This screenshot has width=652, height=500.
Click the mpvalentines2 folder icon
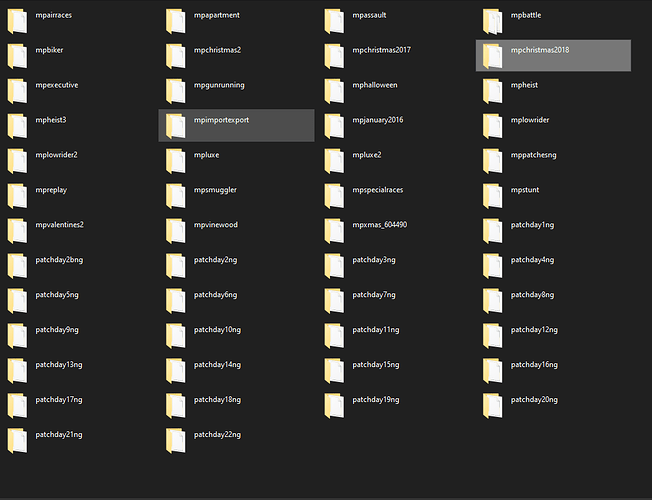coord(17,230)
